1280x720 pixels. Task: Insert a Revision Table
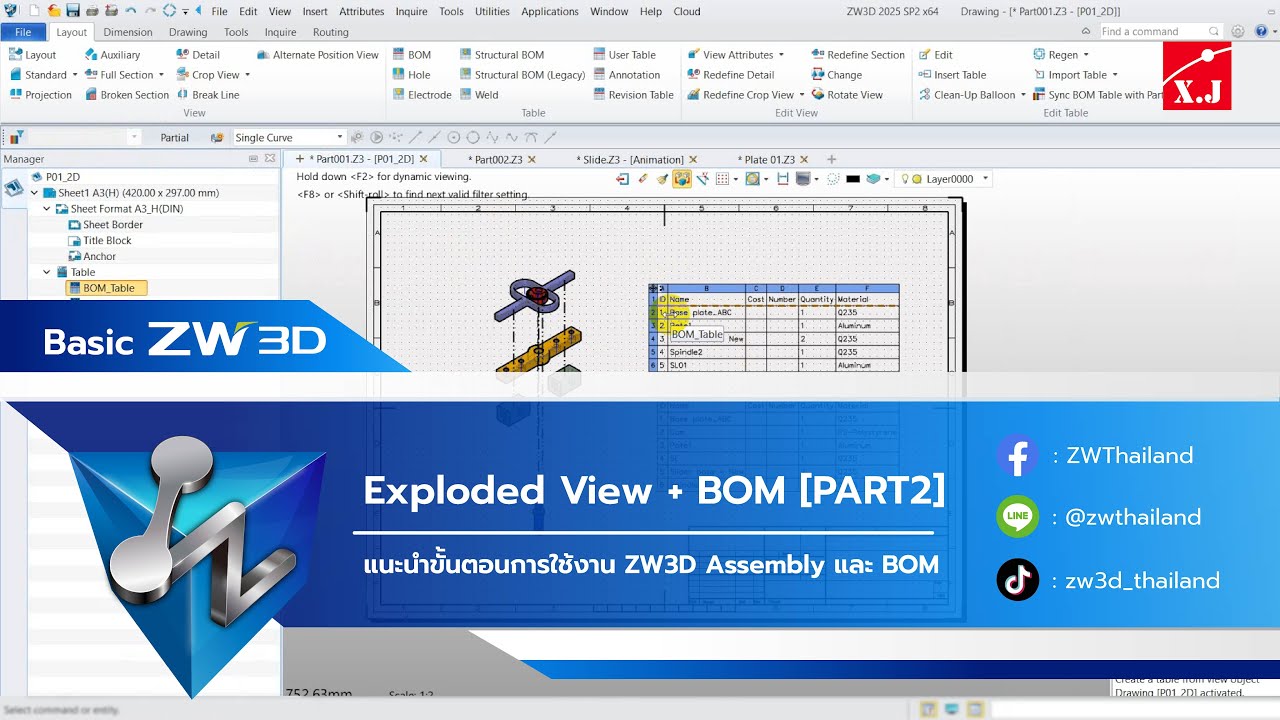633,95
